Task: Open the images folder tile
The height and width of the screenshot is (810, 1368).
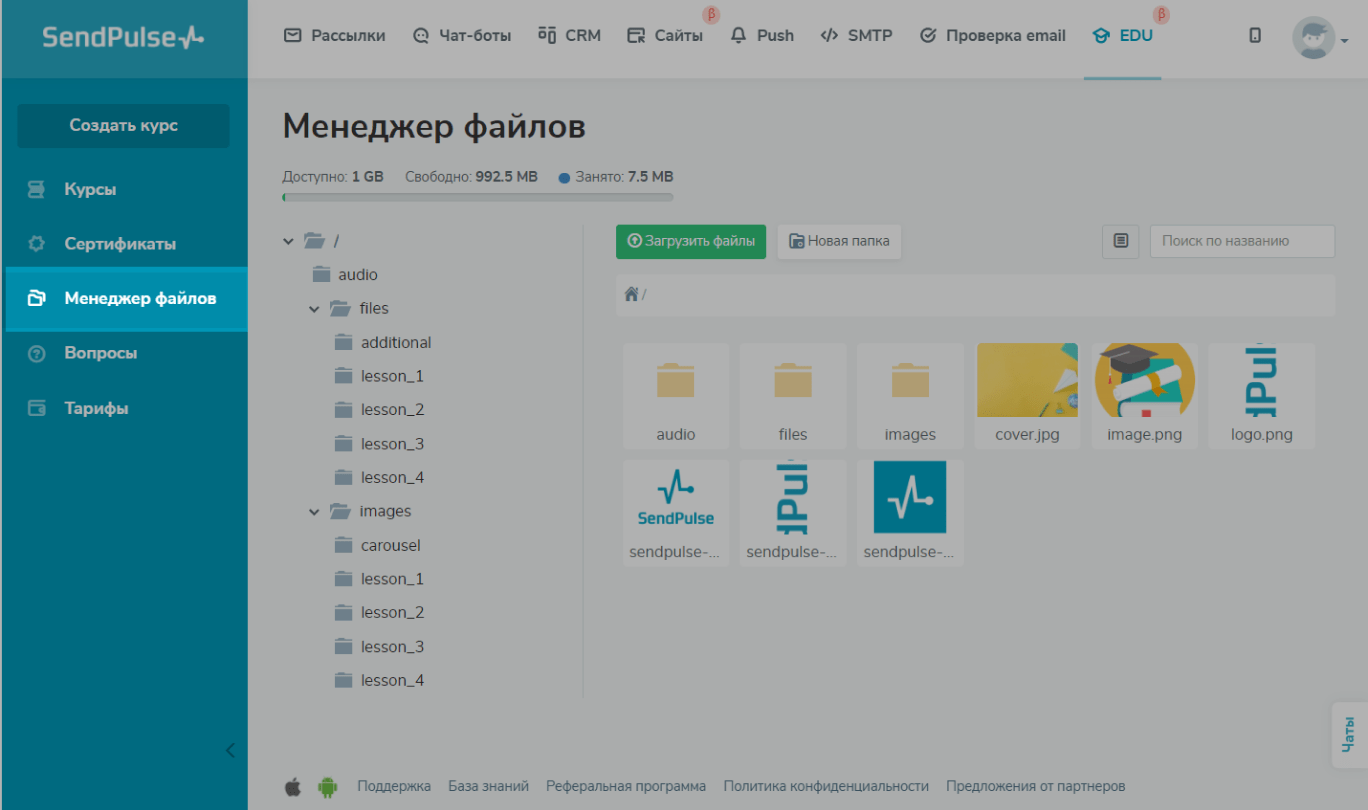Action: [x=910, y=396]
